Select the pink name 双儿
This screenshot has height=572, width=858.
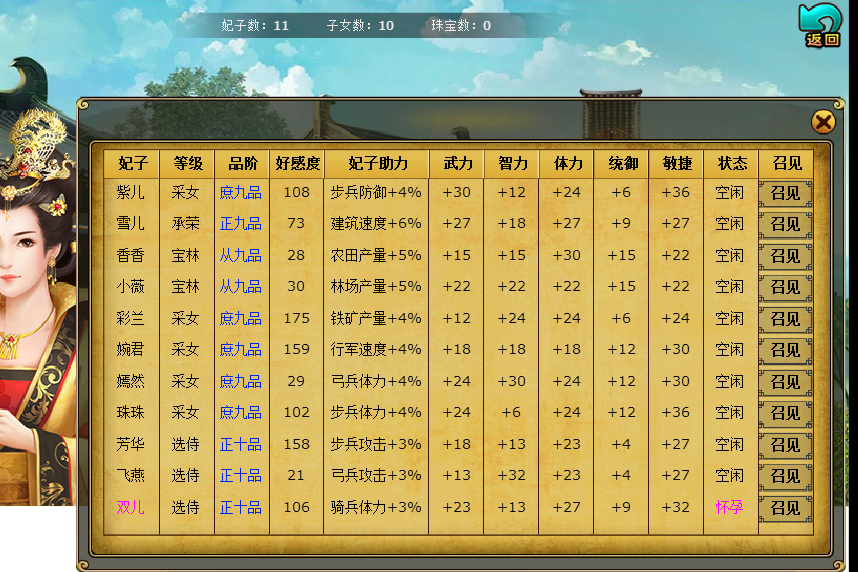click(x=130, y=507)
